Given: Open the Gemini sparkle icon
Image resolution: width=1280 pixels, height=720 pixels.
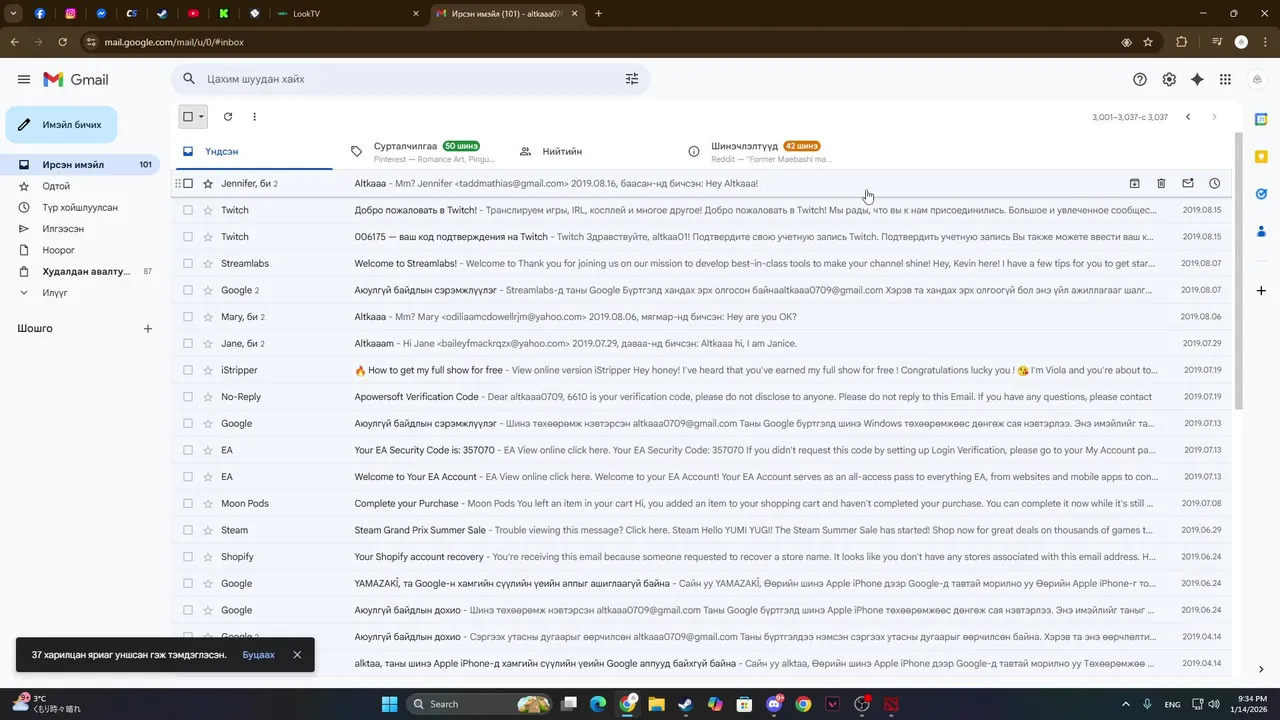Looking at the screenshot, I should point(1197,79).
